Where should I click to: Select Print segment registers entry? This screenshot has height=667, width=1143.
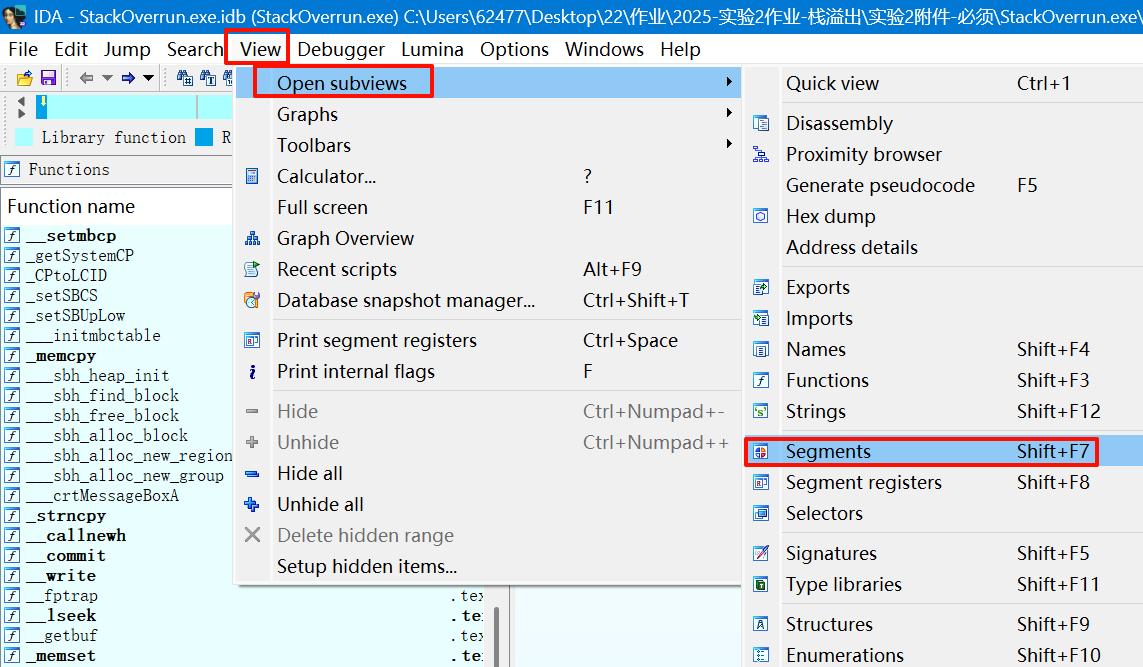[488, 340]
